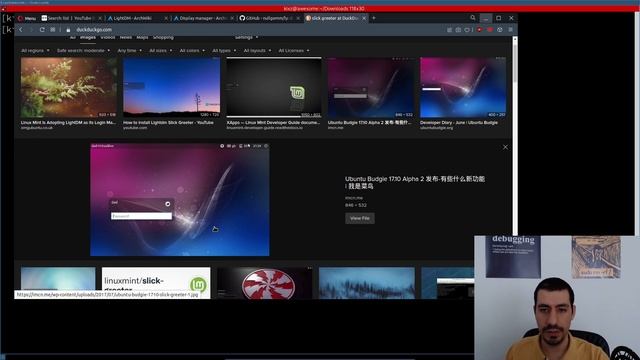Switch to Maps search results tab
The height and width of the screenshot is (360, 640).
tap(142, 38)
